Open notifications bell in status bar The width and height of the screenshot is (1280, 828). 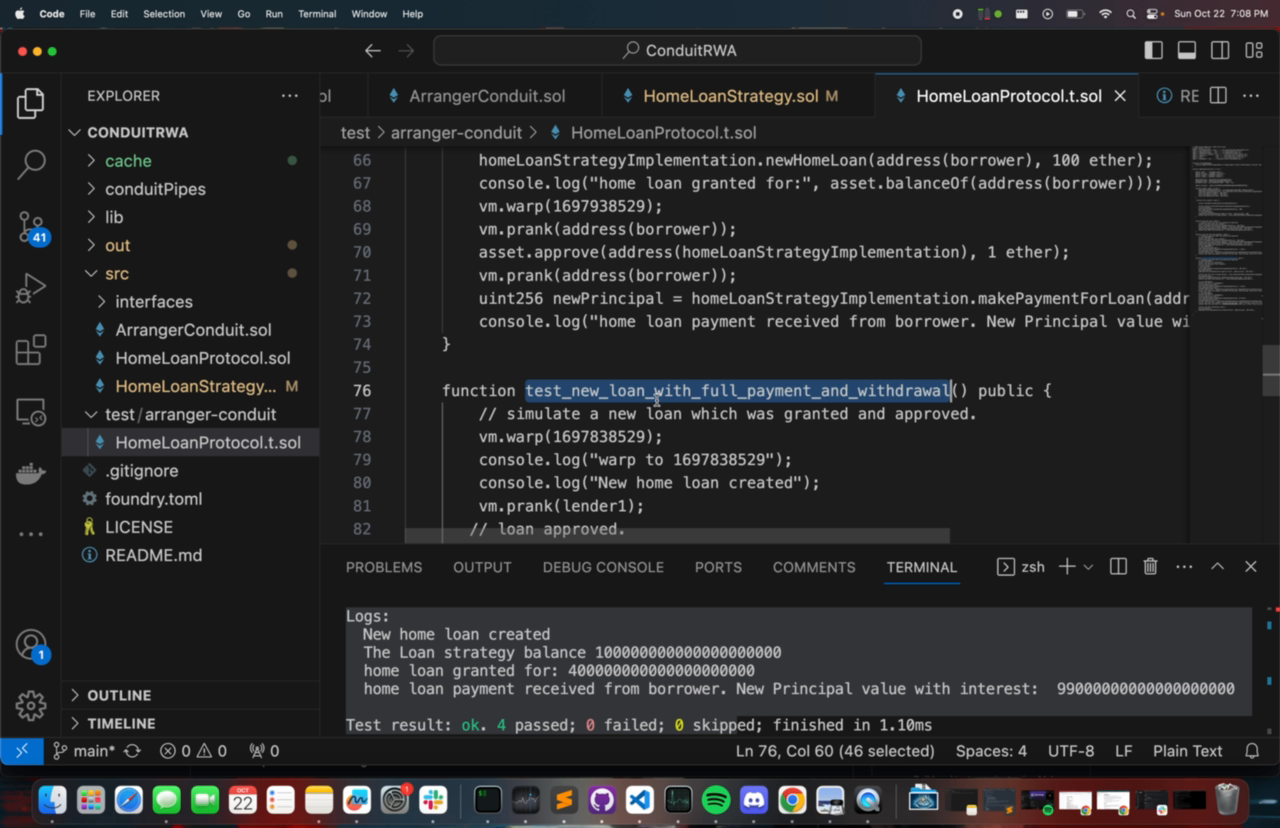pos(1252,751)
